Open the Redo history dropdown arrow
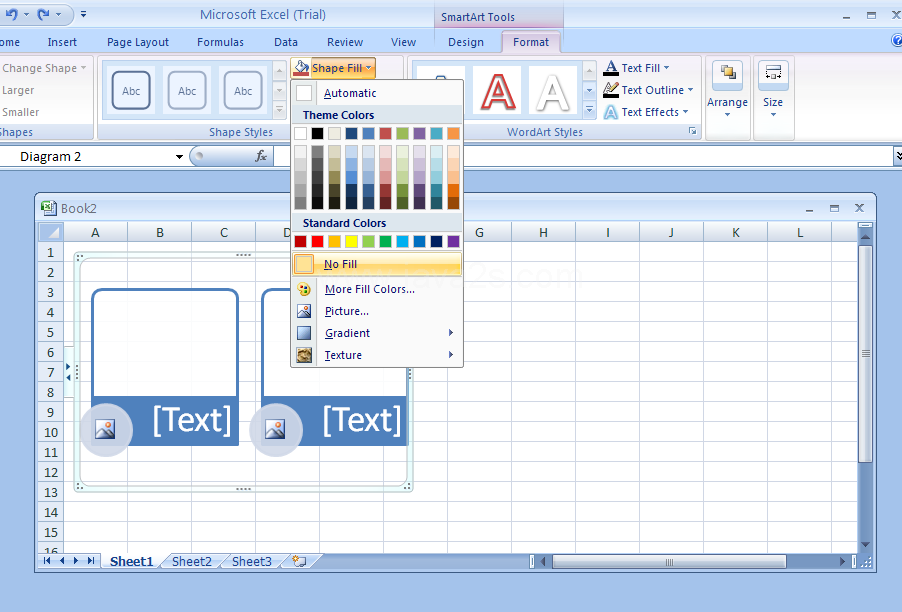Image resolution: width=902 pixels, height=612 pixels. [x=58, y=14]
